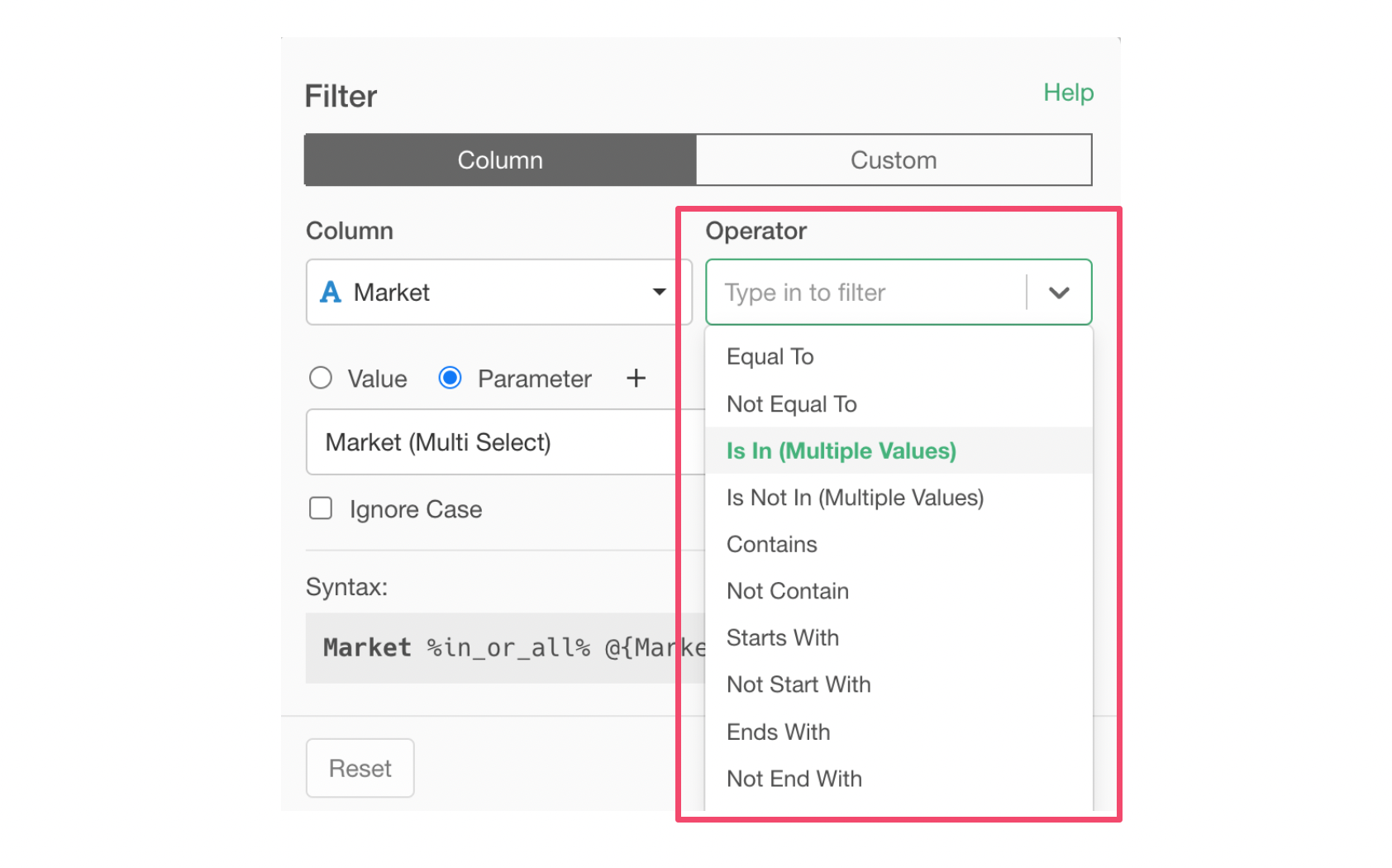Select Is In (Multiple Values) option
1392x868 pixels.
point(841,451)
